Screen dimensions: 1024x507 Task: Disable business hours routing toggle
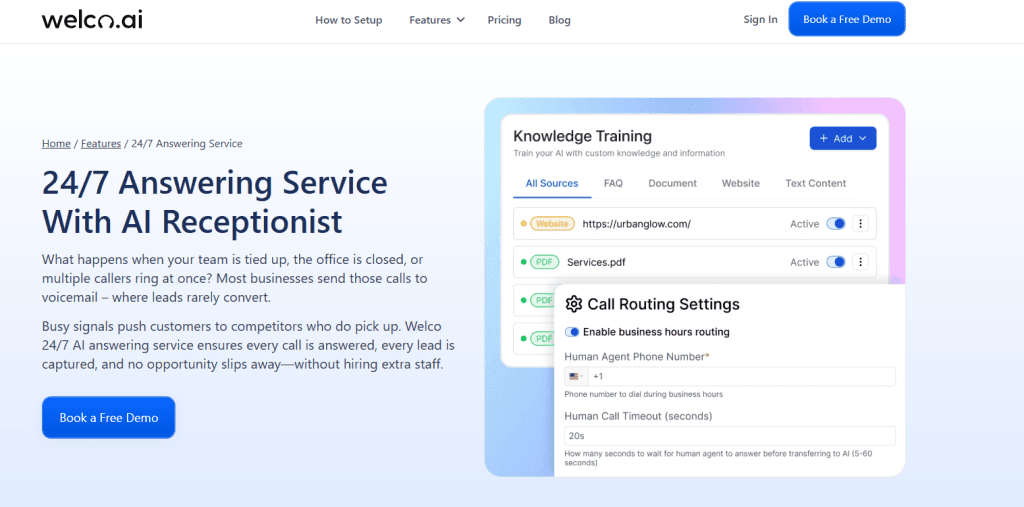573,332
